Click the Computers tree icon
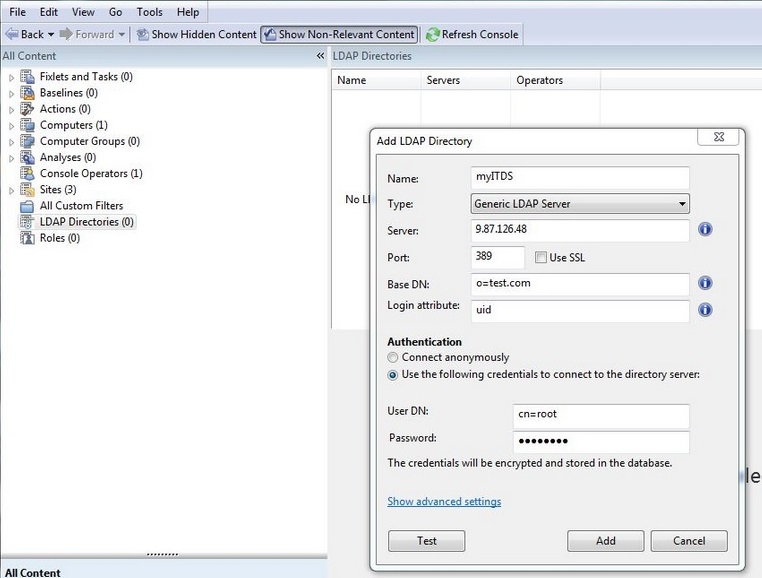Screen dimensions: 762x578 pyautogui.click(x=27, y=125)
